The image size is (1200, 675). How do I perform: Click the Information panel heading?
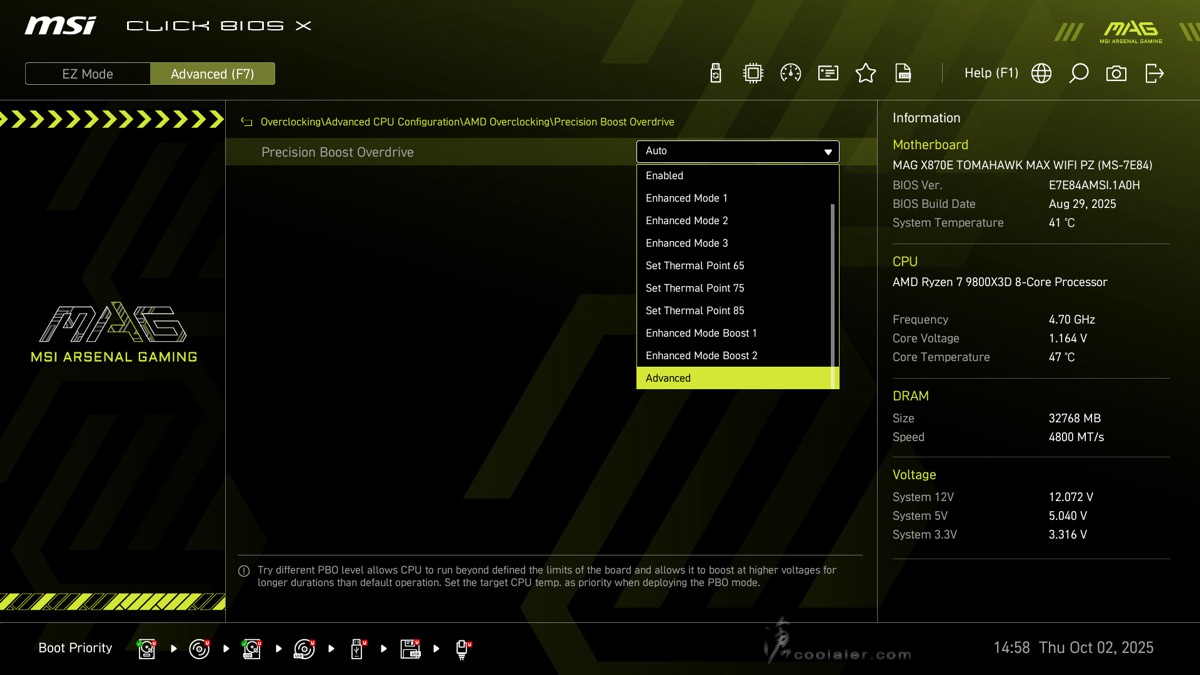tap(926, 118)
